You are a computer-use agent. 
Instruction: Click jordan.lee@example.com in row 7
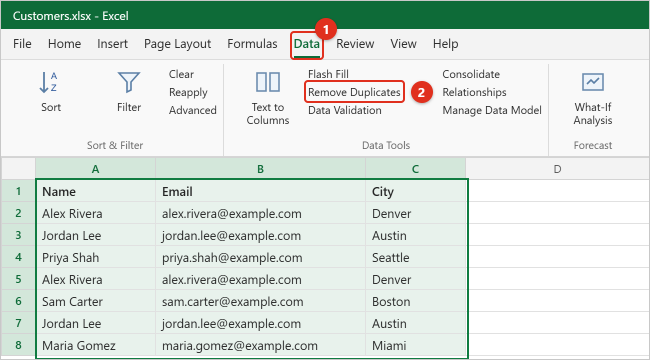(x=260, y=323)
